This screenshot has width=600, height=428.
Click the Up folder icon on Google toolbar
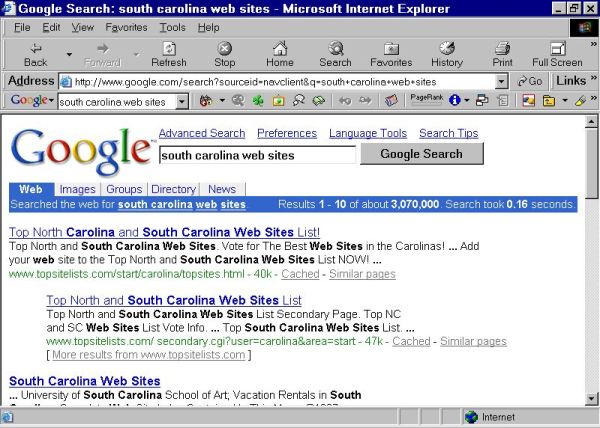[x=549, y=101]
